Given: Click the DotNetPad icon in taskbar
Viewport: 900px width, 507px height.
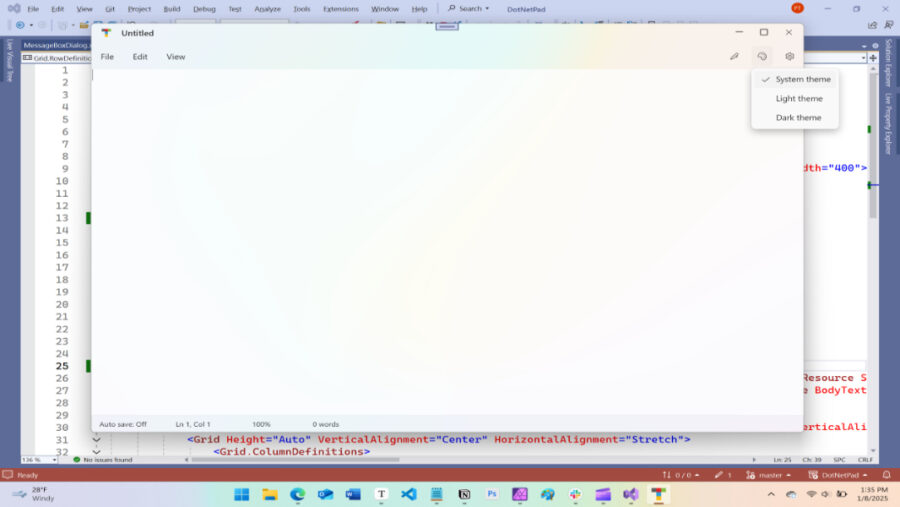Looking at the screenshot, I should click(x=658, y=494).
